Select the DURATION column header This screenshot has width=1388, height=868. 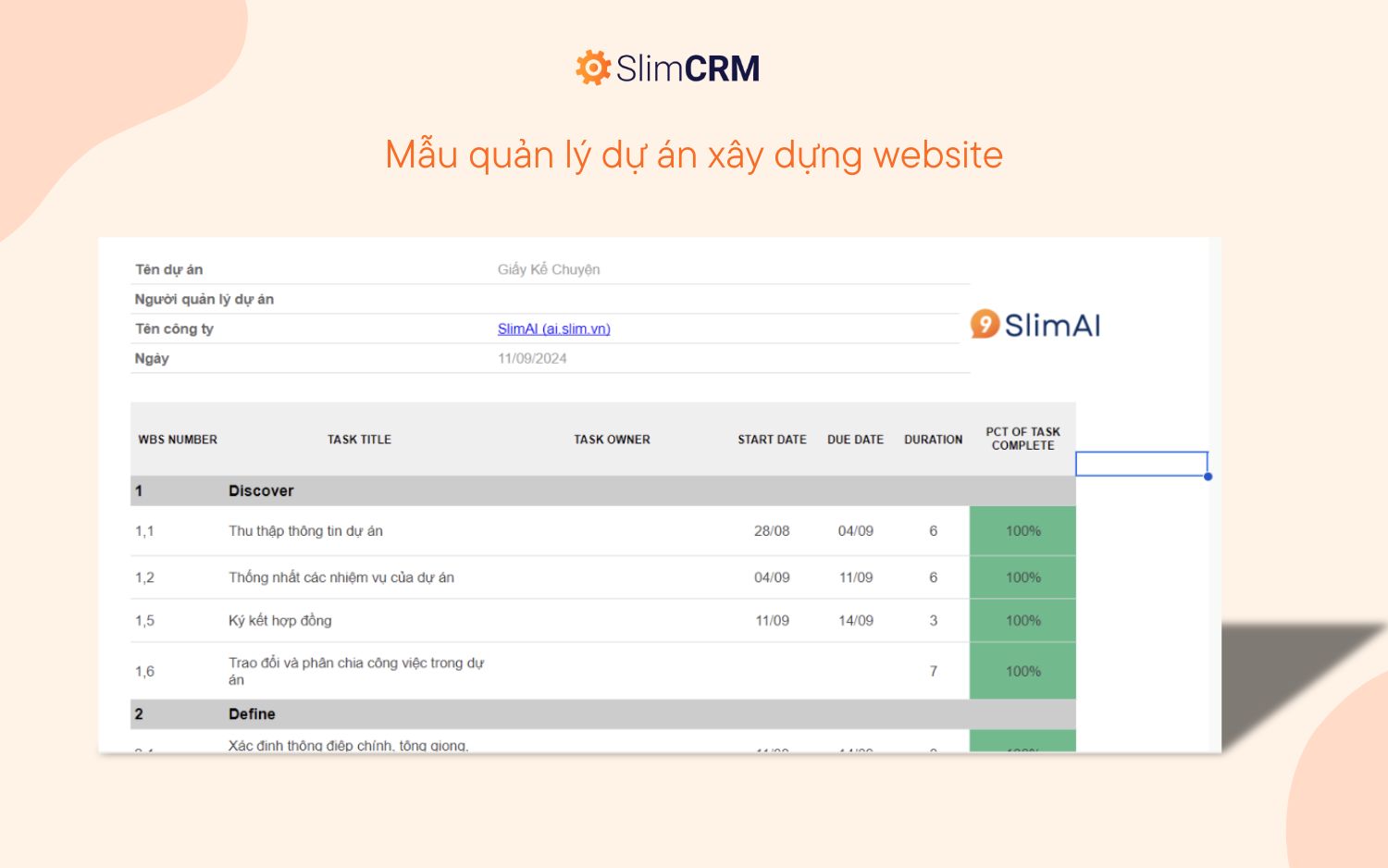click(933, 440)
